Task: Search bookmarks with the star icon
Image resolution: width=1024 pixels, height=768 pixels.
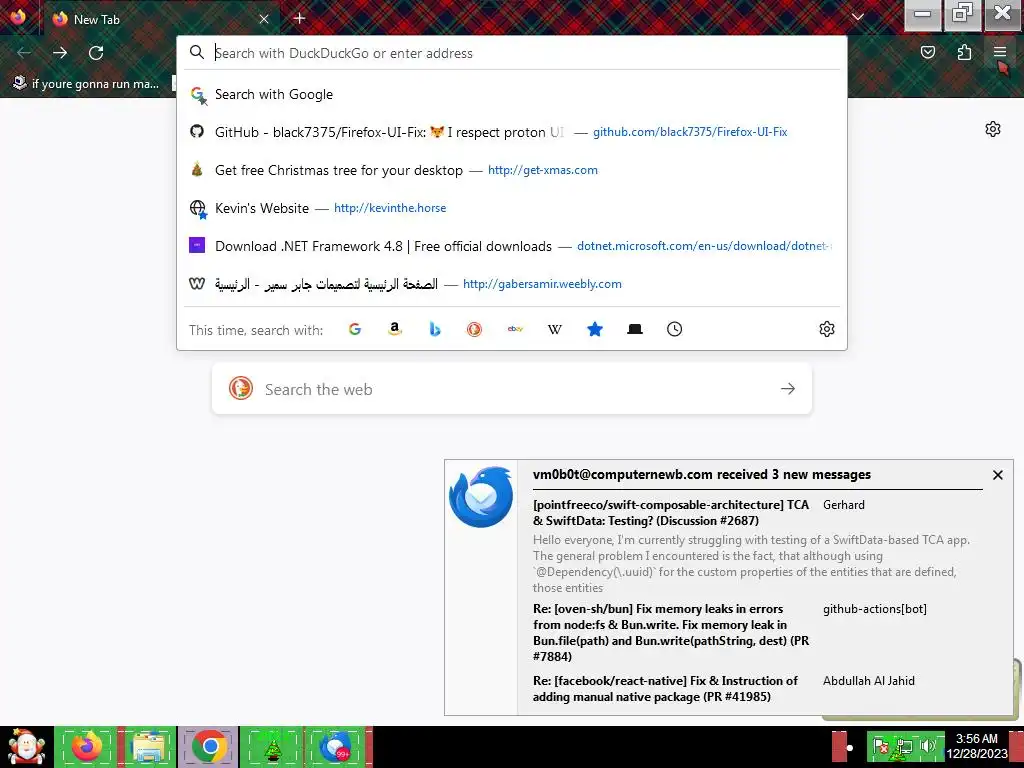Action: [595, 329]
